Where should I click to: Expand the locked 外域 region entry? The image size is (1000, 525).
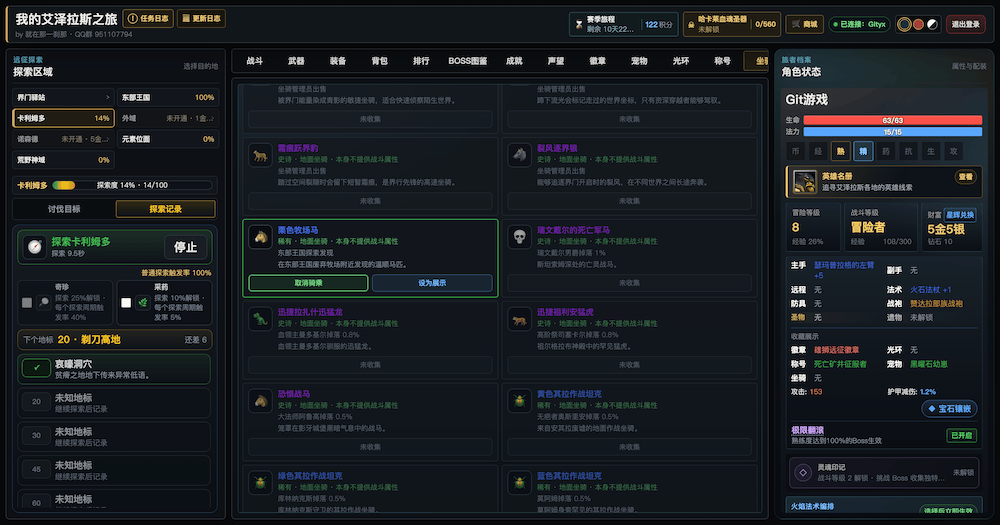coord(168,118)
